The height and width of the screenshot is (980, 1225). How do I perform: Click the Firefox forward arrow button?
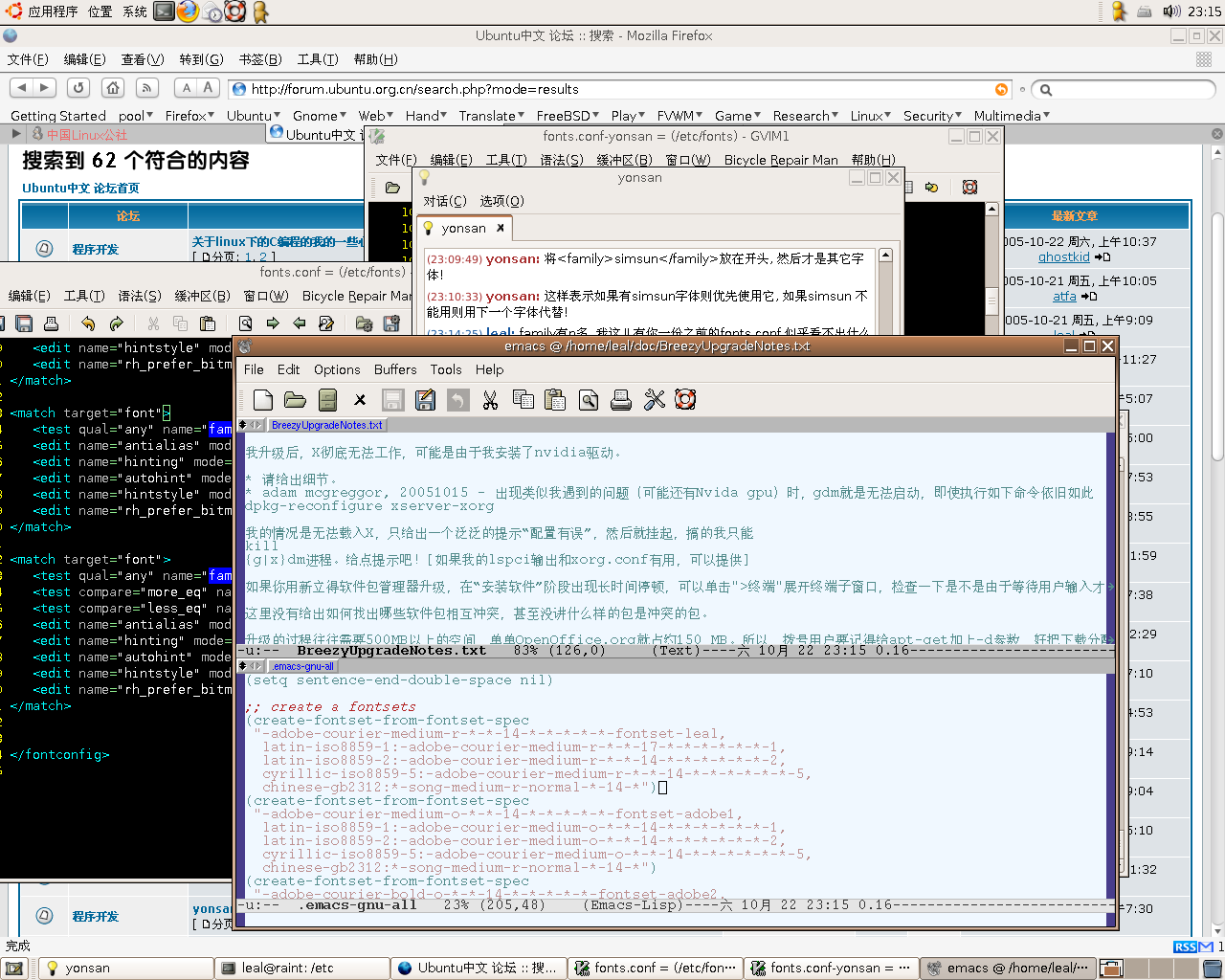[45, 88]
